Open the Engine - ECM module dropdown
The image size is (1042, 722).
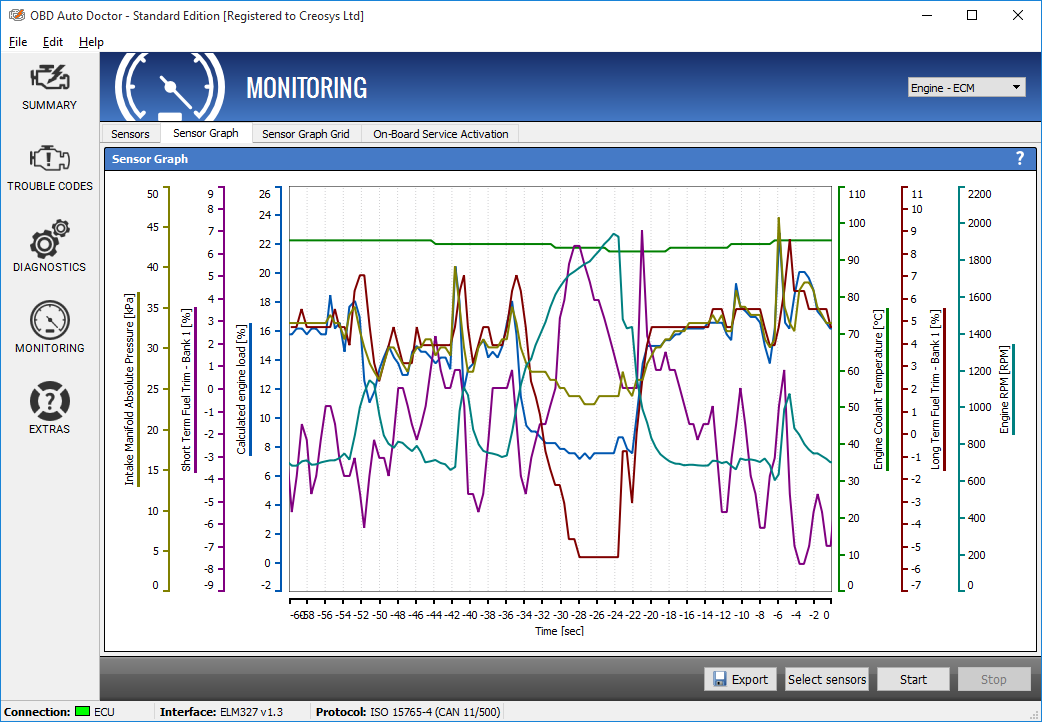pos(966,88)
